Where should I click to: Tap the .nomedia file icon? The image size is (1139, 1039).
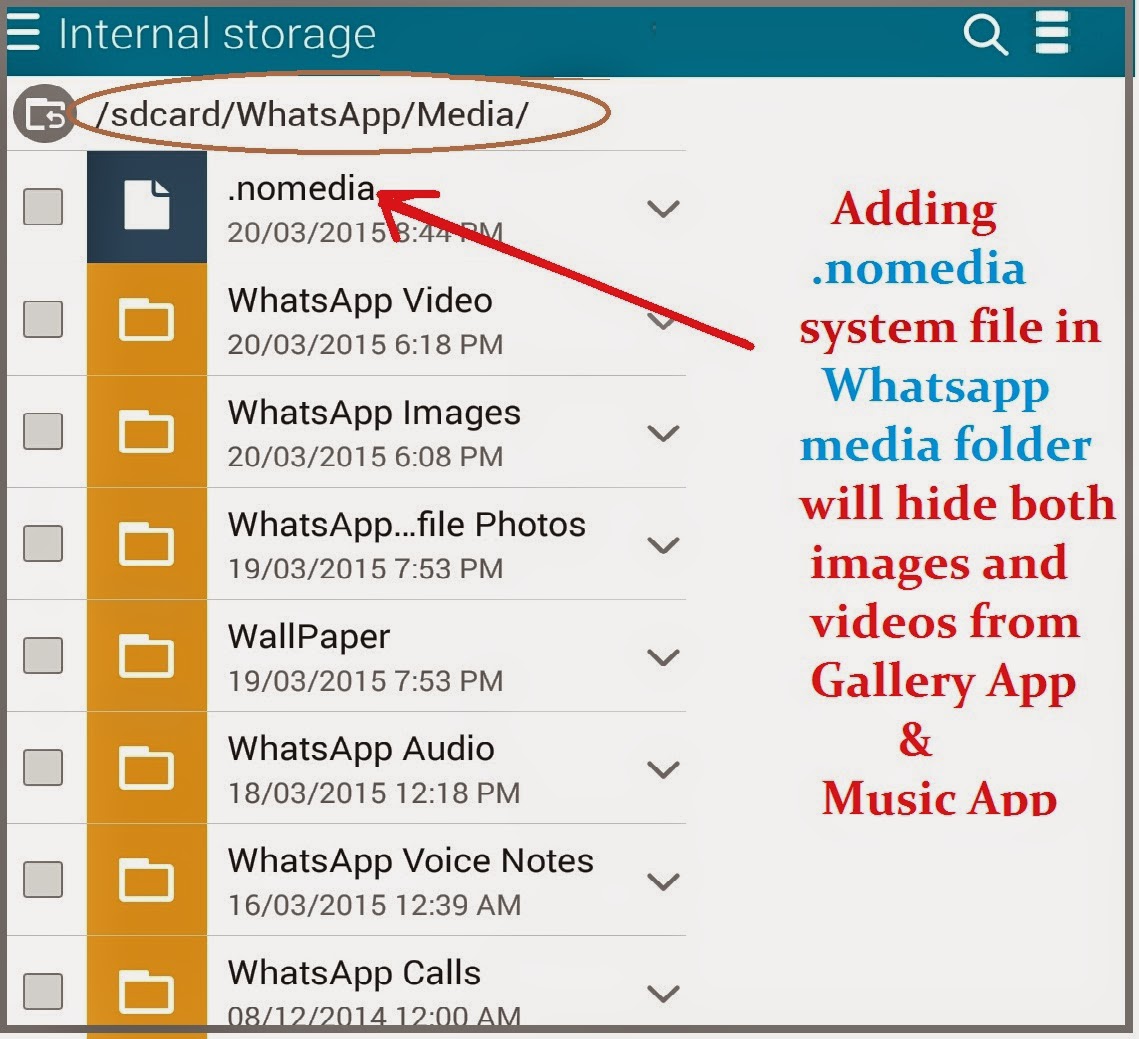pyautogui.click(x=147, y=206)
